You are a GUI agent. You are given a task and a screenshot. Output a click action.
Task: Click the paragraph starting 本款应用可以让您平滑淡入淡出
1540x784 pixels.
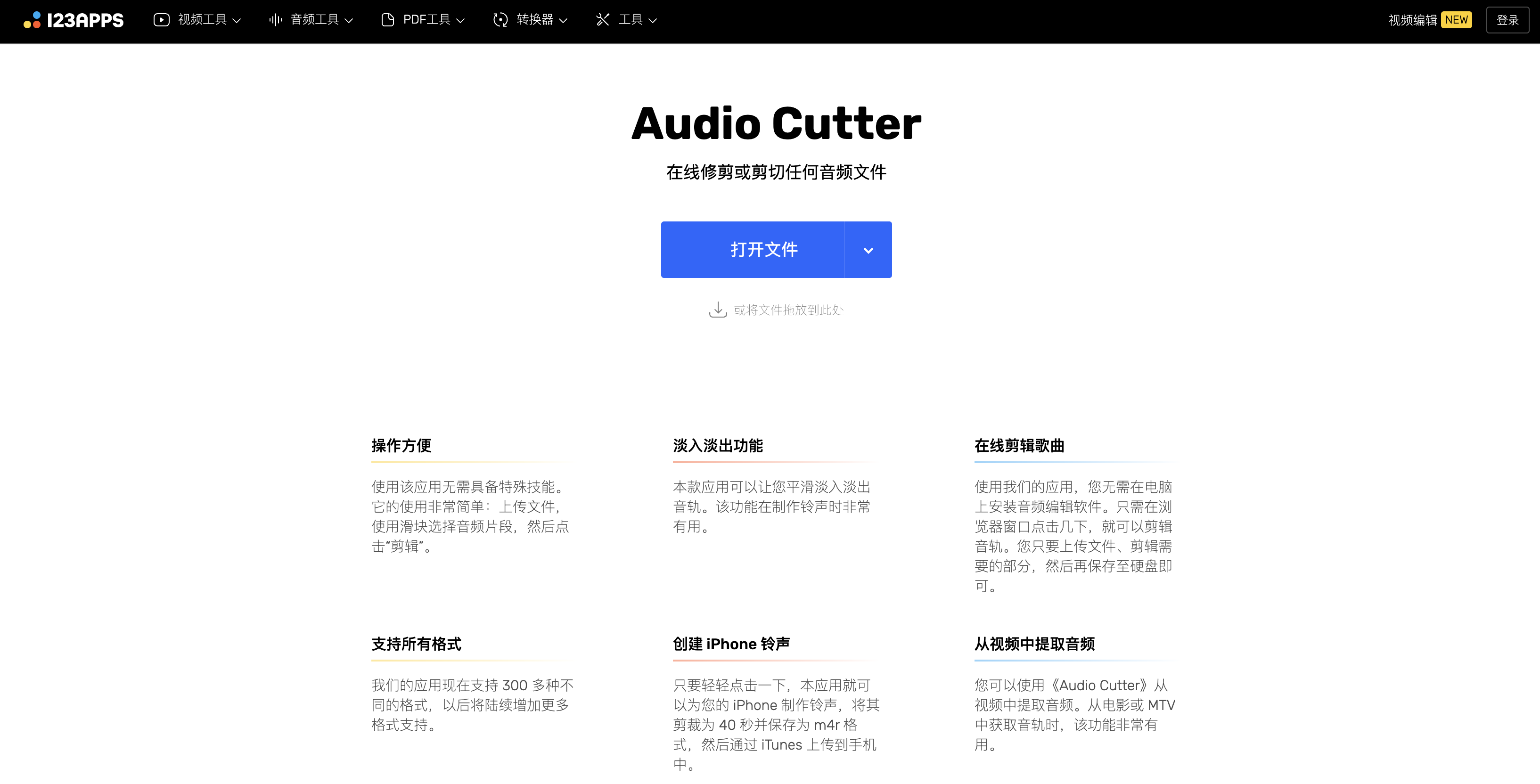[x=772, y=507]
